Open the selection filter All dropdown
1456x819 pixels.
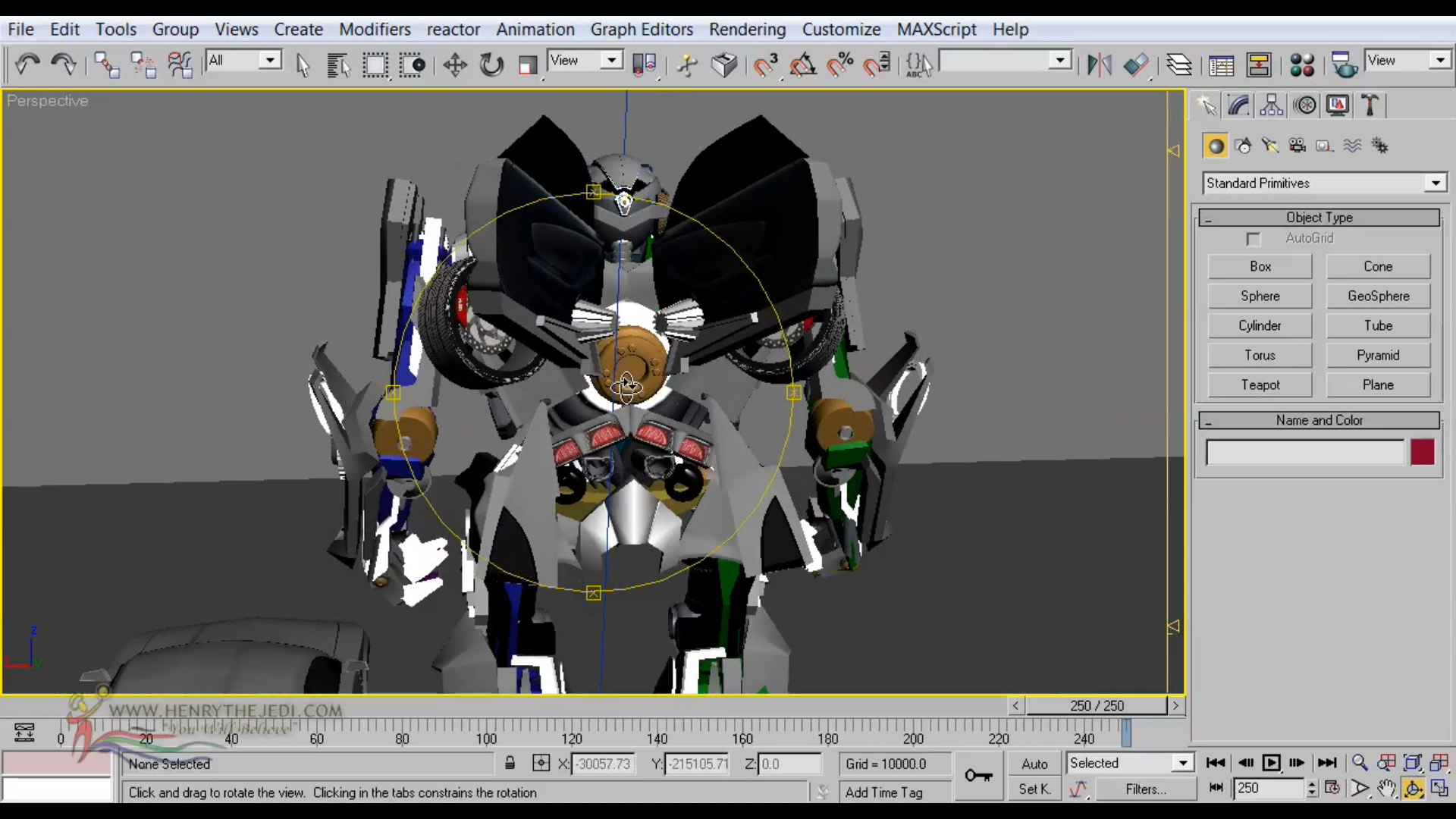pyautogui.click(x=243, y=61)
